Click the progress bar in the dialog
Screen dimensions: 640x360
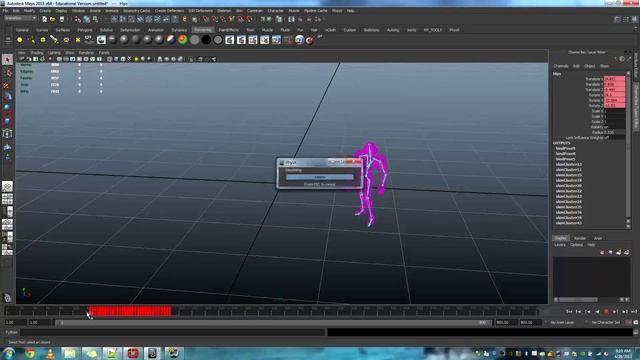[320, 177]
